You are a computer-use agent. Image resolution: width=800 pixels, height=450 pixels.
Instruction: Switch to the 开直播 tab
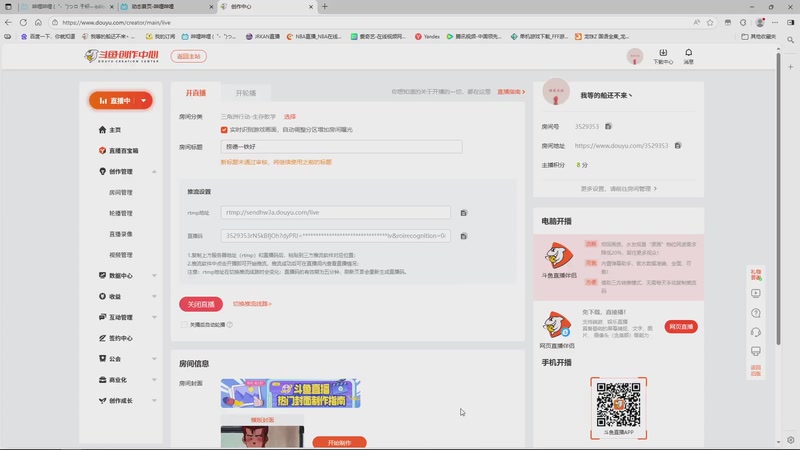(x=196, y=93)
